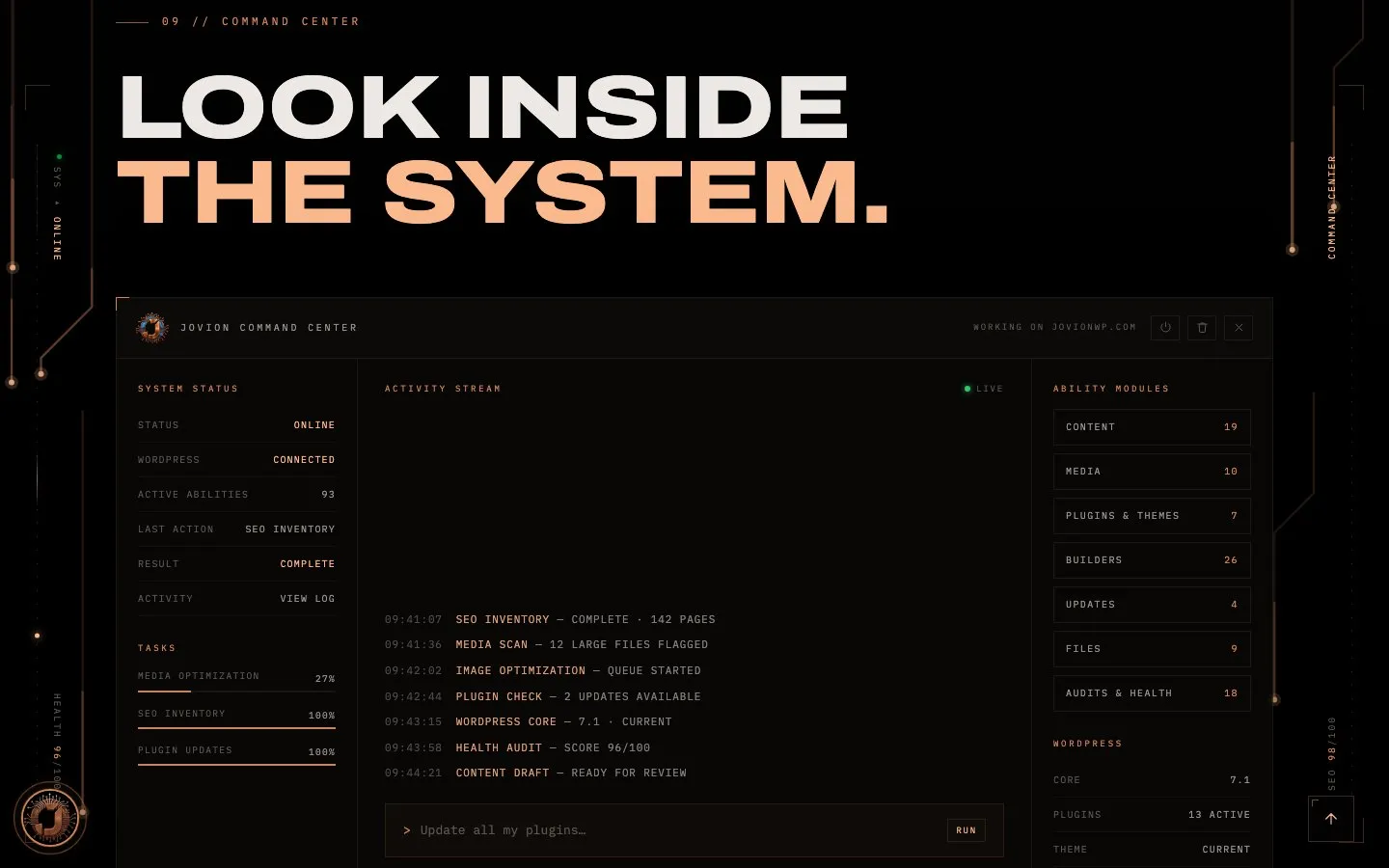Click the 'System Status' heading

click(x=188, y=389)
